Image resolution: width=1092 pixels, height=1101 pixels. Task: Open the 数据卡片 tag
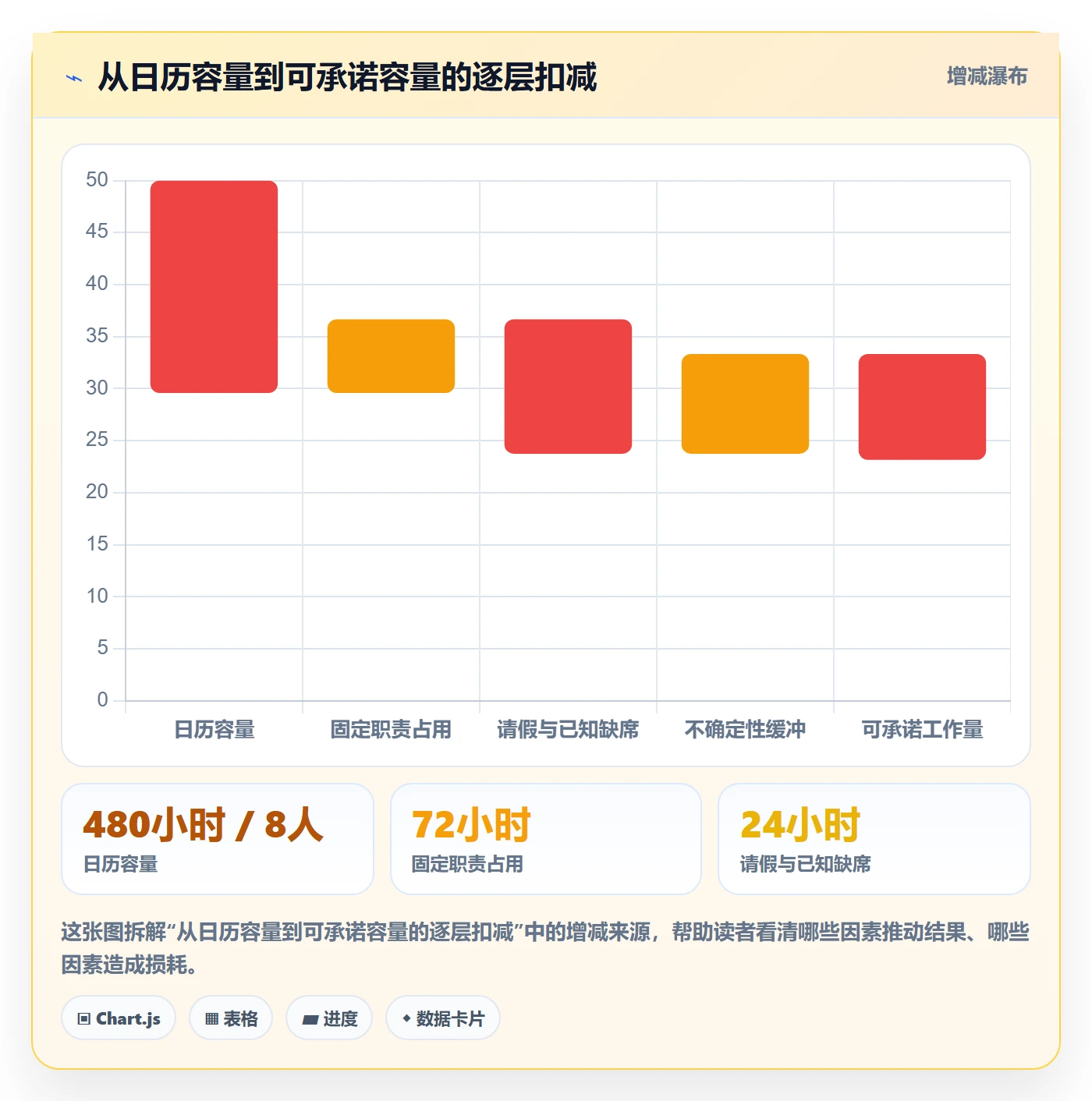click(x=443, y=1018)
